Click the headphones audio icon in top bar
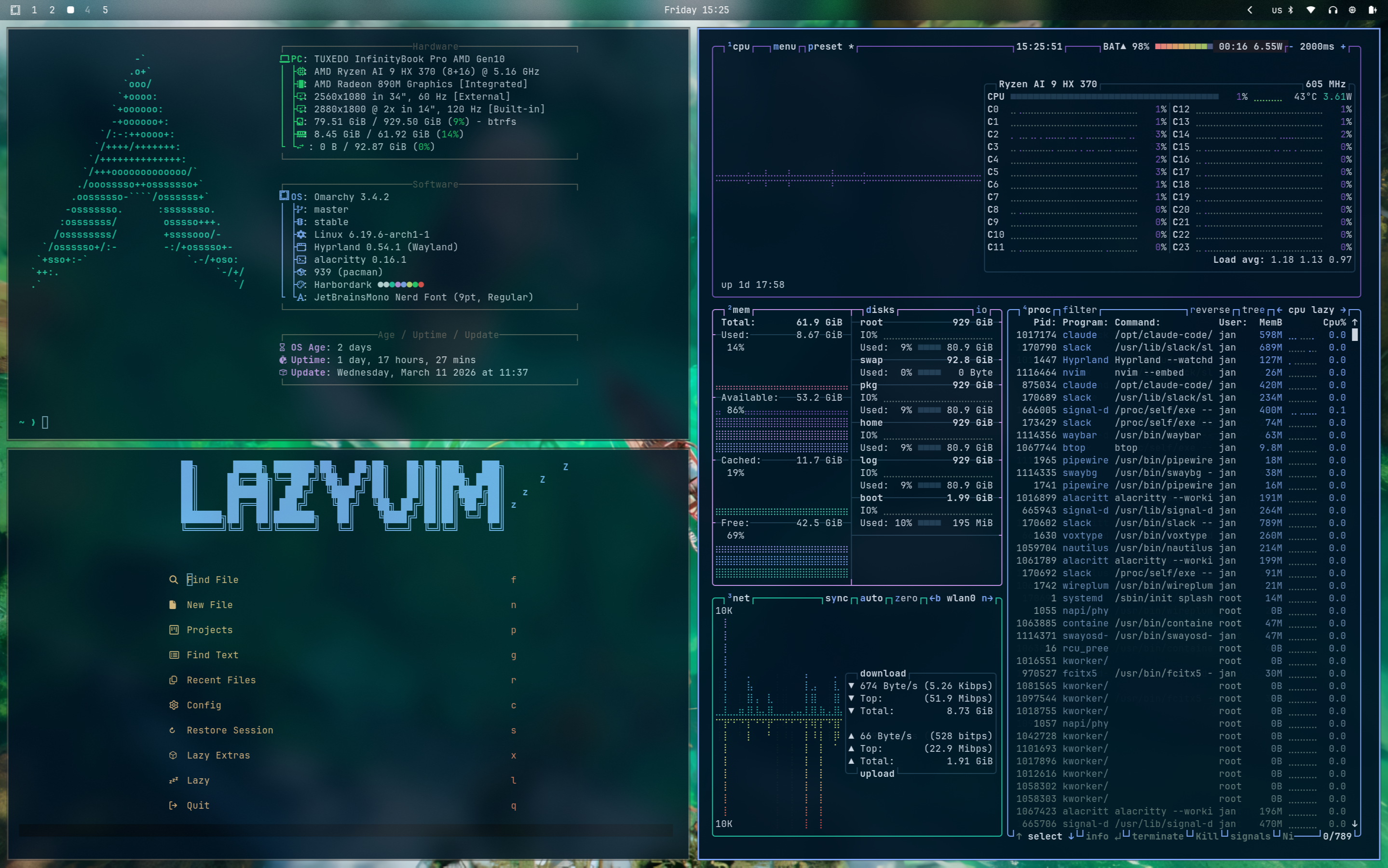The height and width of the screenshot is (868, 1388). (1333, 10)
